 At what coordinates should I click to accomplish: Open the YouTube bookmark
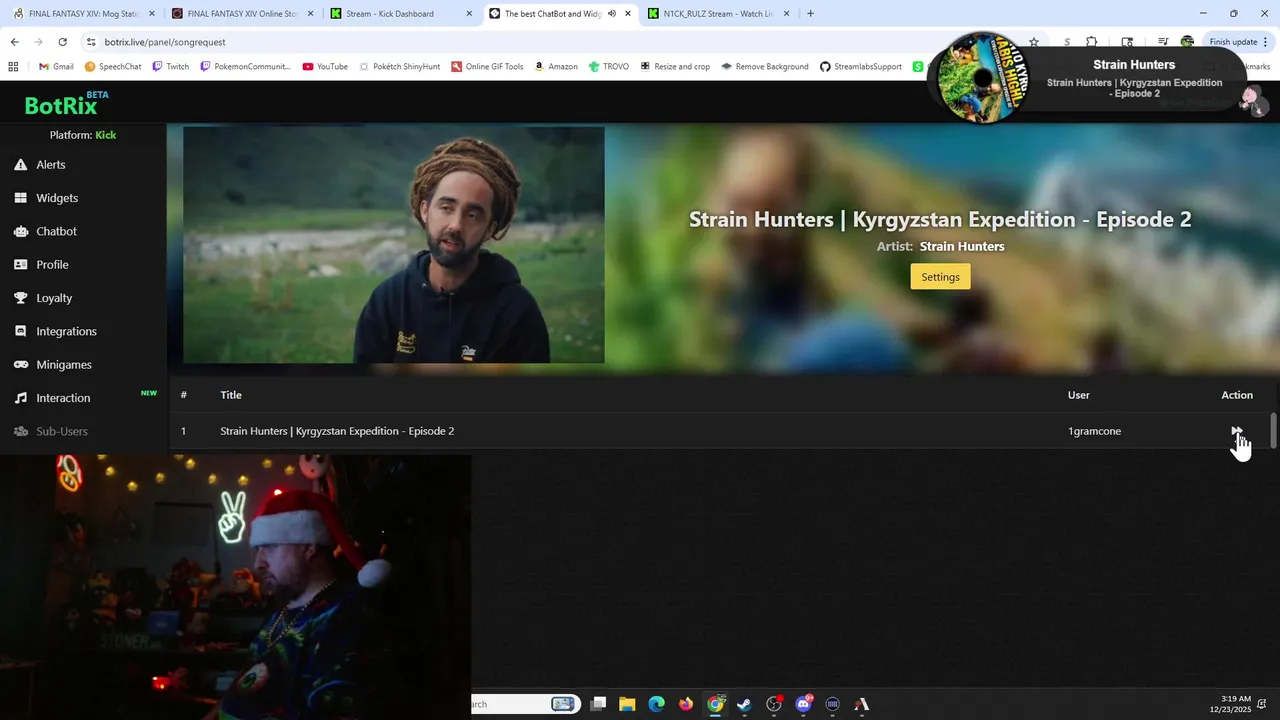click(325, 67)
